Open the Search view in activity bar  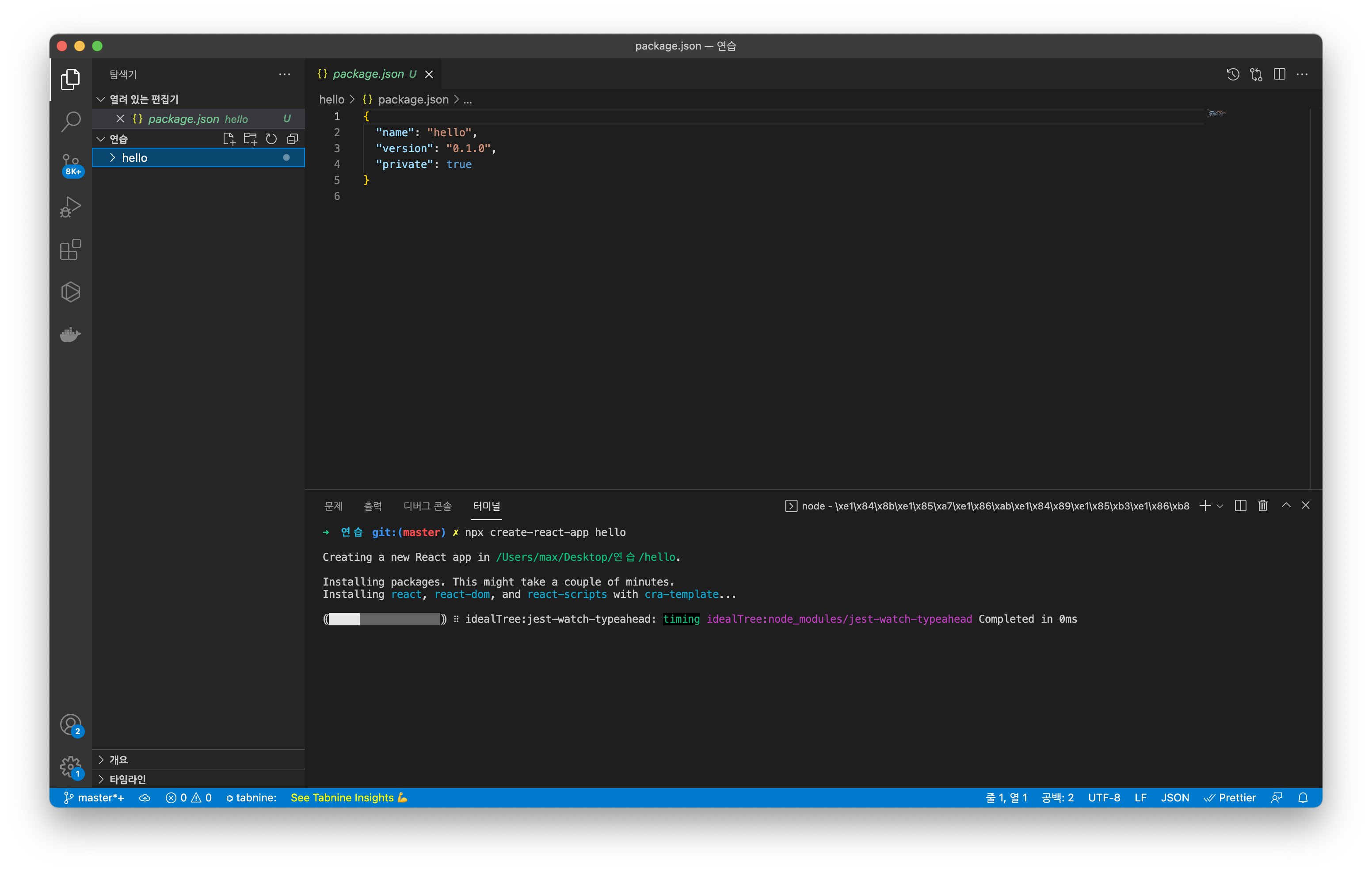click(71, 121)
